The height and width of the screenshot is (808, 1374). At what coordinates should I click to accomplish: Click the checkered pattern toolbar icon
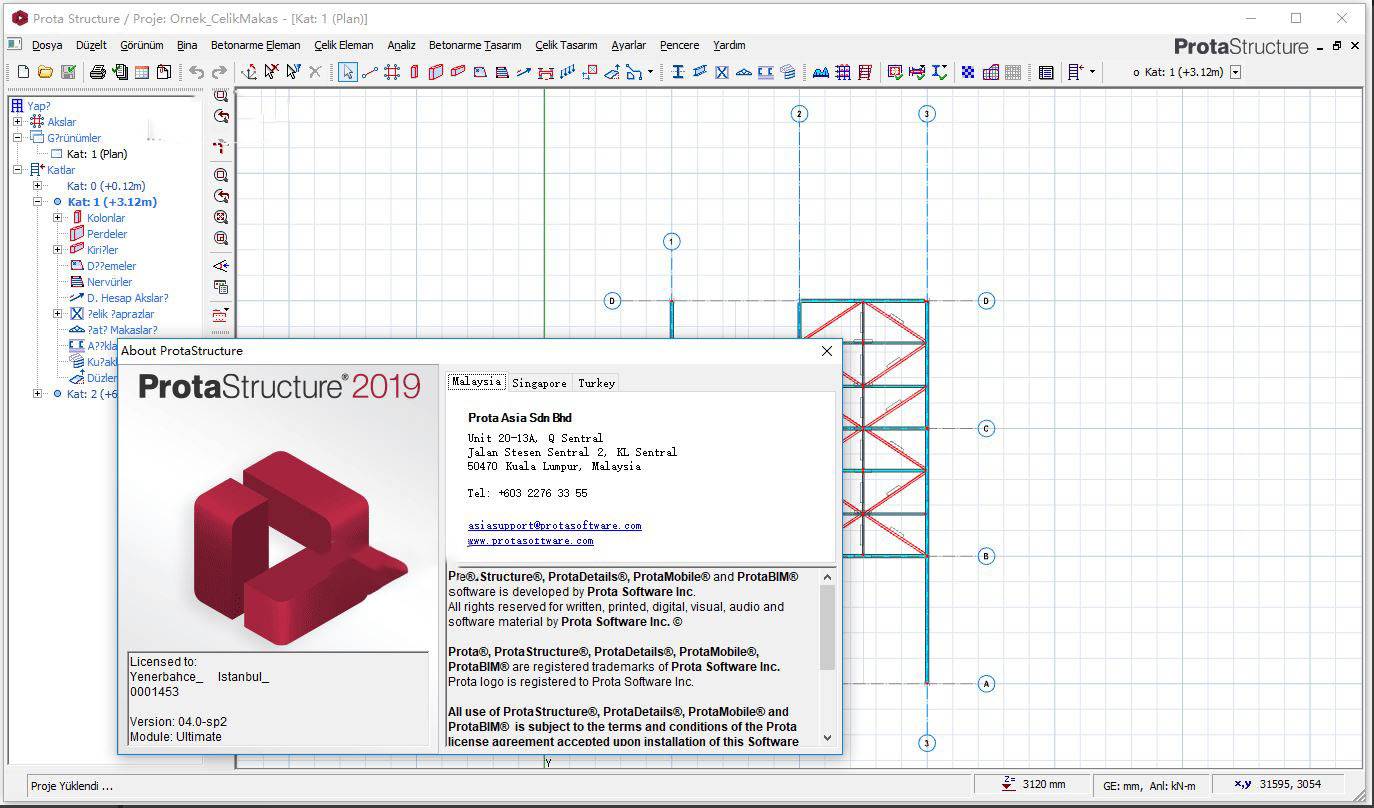coord(968,72)
